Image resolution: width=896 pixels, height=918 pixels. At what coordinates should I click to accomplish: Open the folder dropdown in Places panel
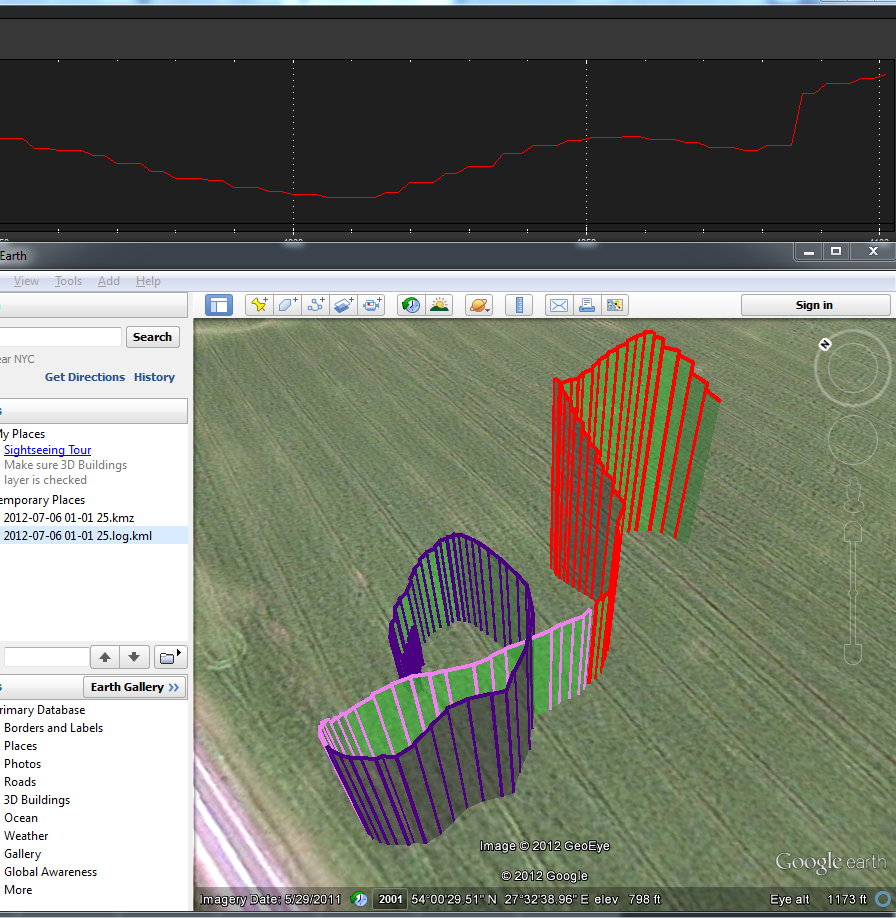(172, 657)
